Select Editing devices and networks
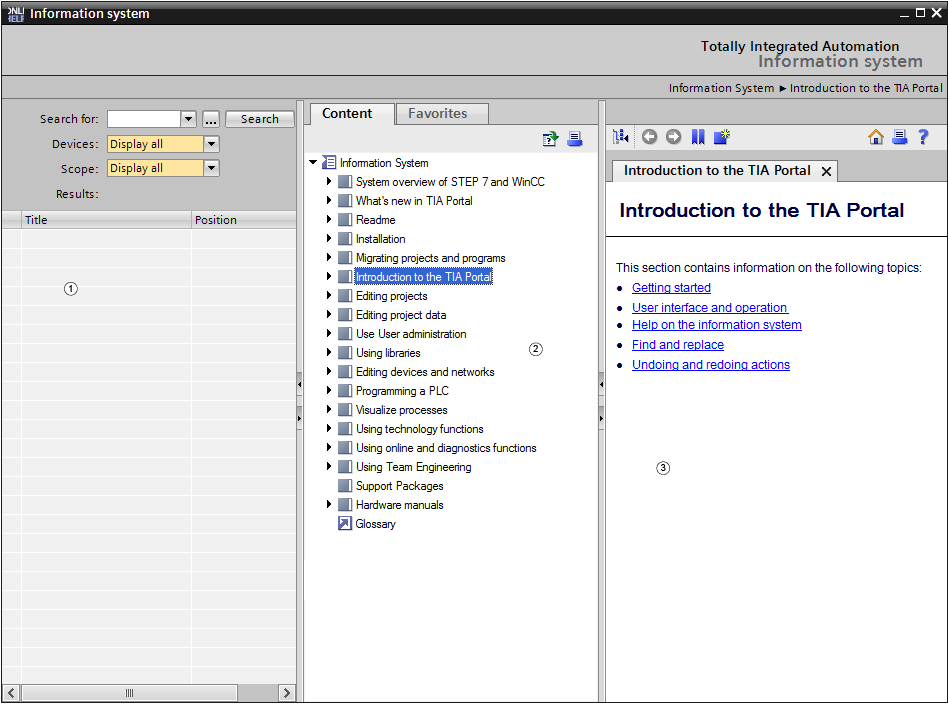This screenshot has width=948, height=704. point(425,372)
